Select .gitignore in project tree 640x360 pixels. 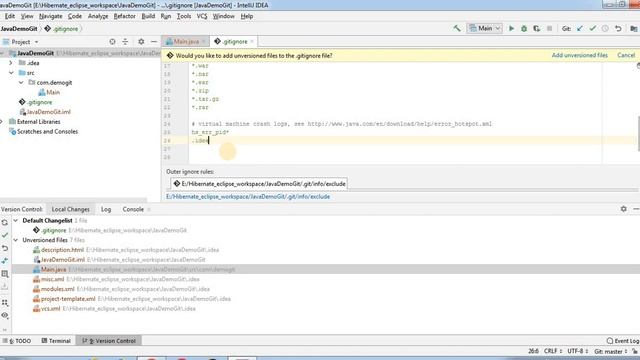[x=36, y=102]
